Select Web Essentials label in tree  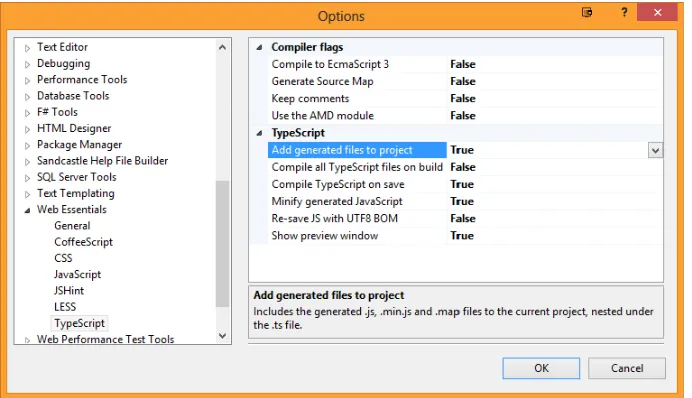tap(71, 210)
